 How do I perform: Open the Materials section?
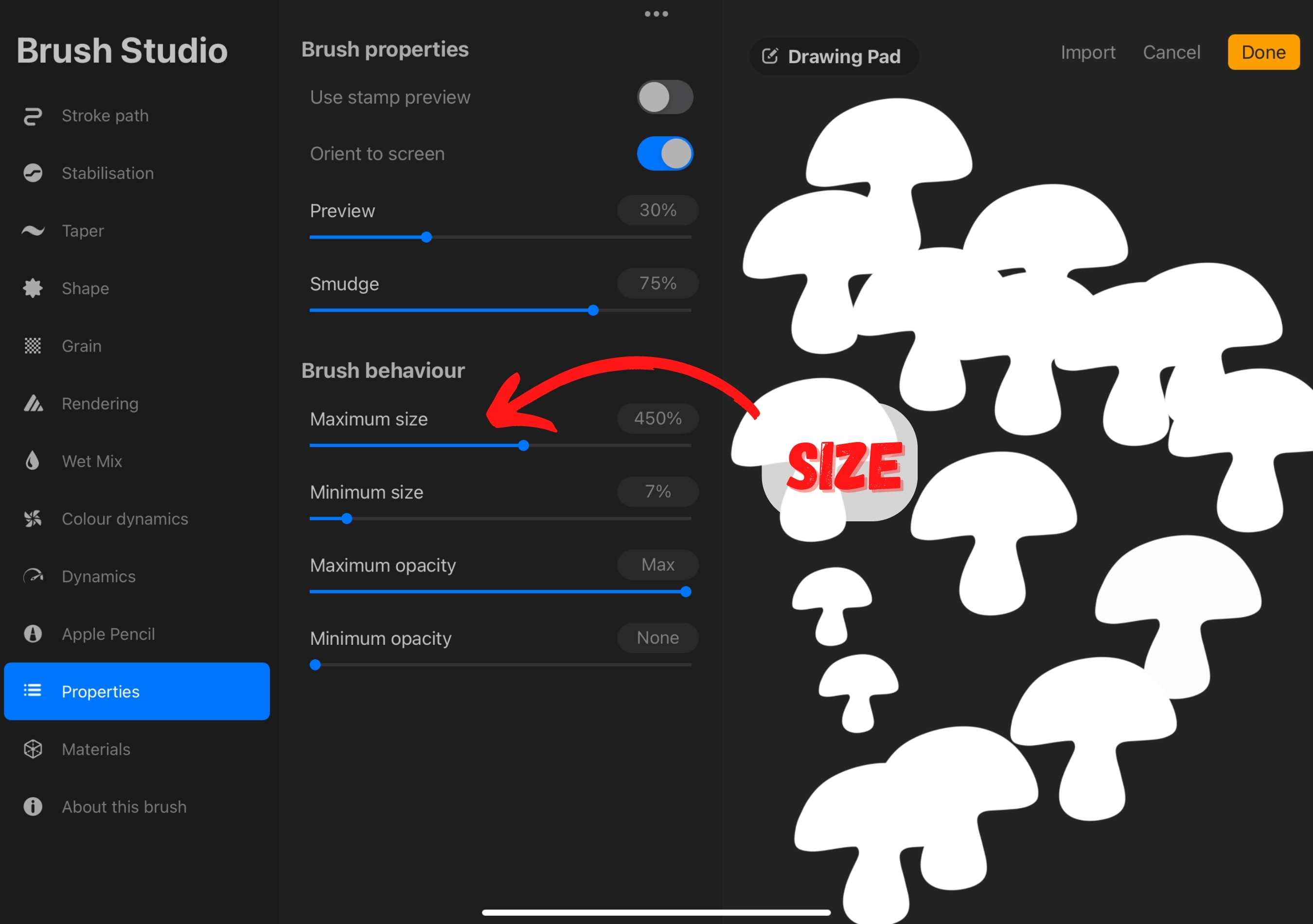pos(95,749)
